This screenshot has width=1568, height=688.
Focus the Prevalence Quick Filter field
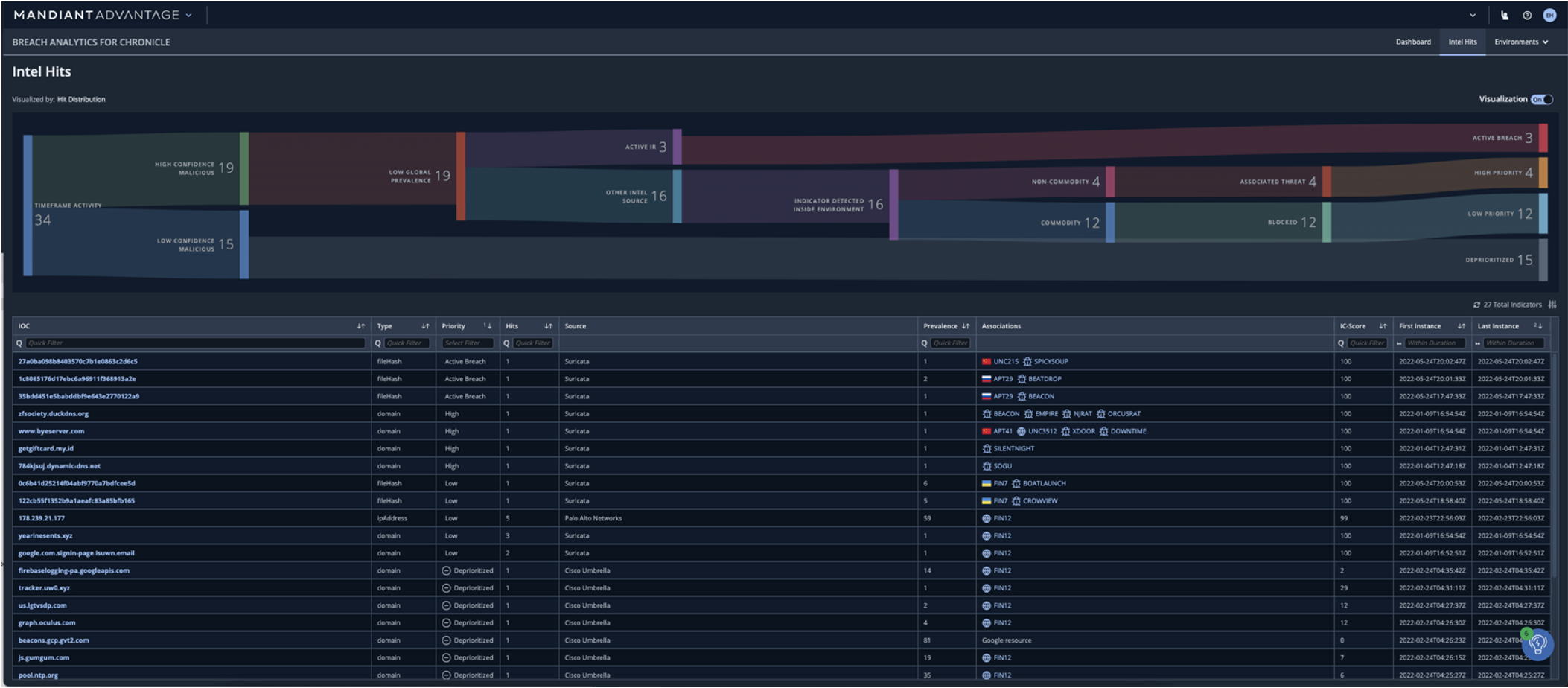click(951, 343)
